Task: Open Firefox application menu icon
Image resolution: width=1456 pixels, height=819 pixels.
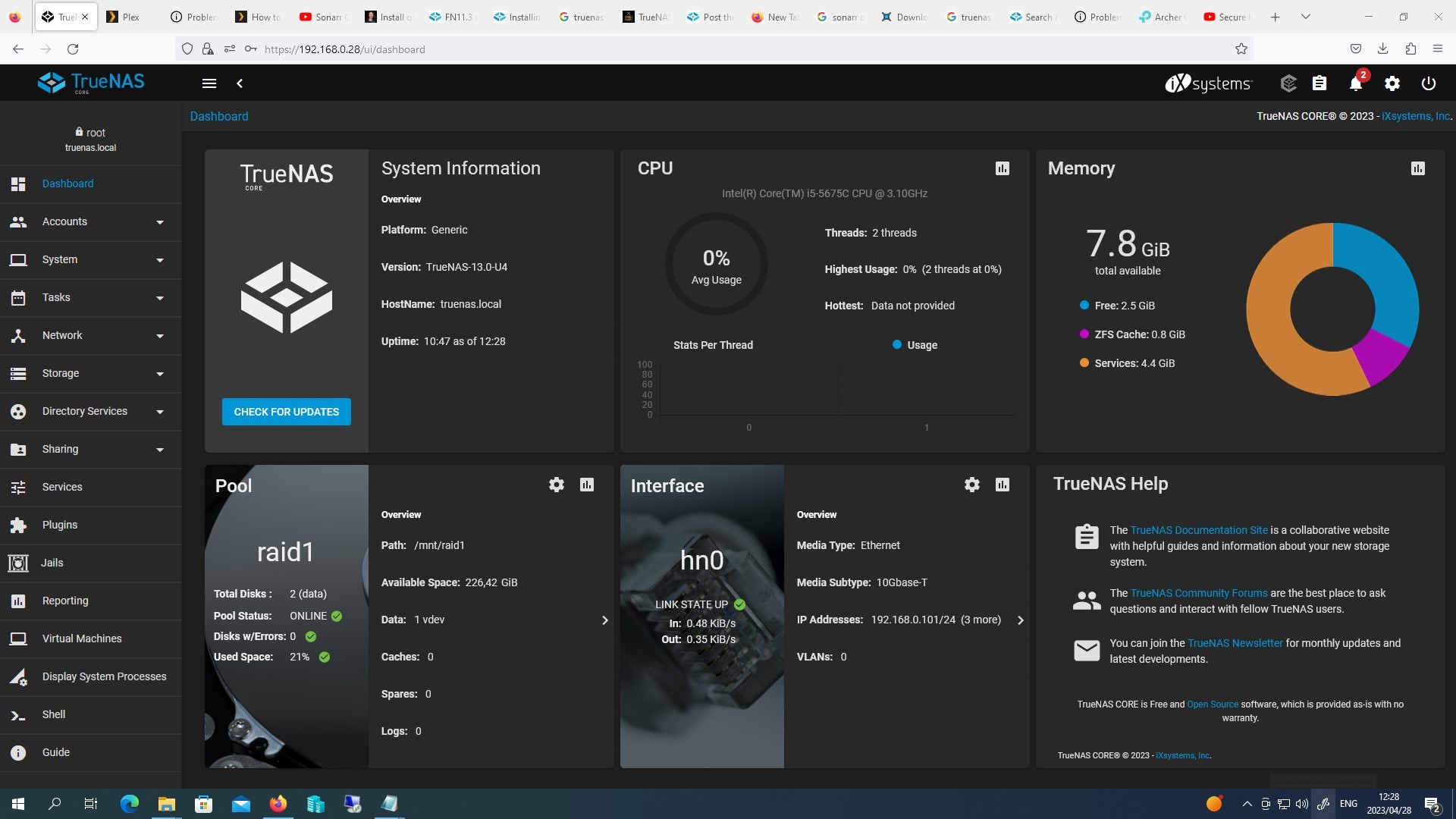Action: (x=1437, y=49)
